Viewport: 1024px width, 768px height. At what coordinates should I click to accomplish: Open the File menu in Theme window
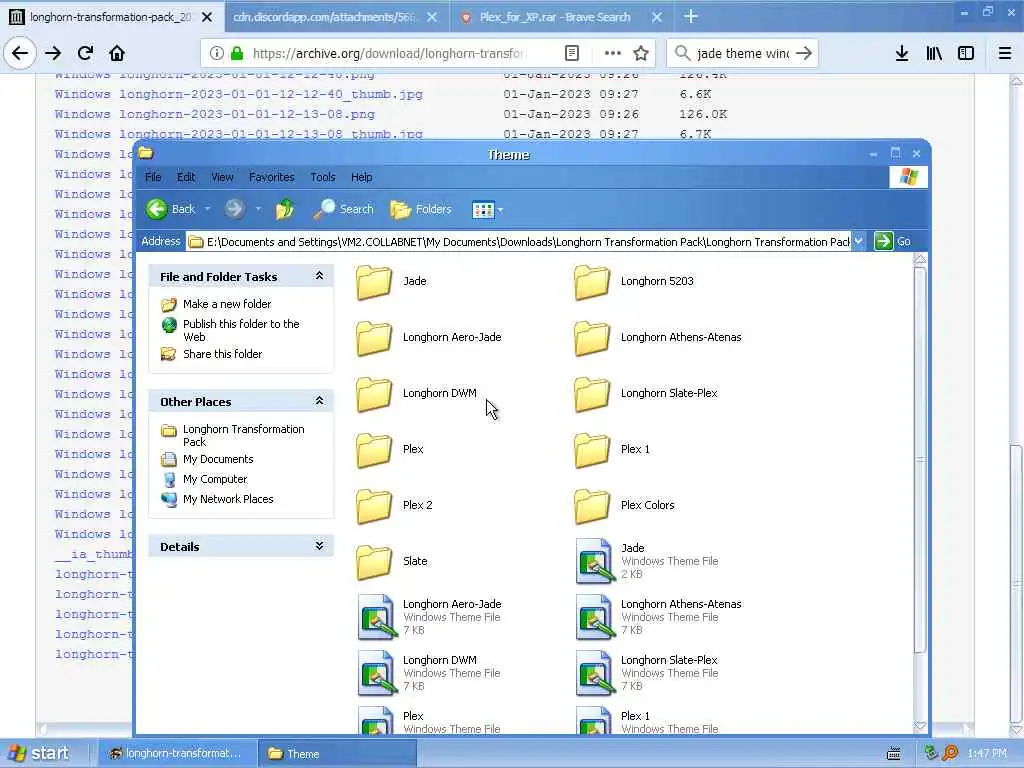[153, 177]
